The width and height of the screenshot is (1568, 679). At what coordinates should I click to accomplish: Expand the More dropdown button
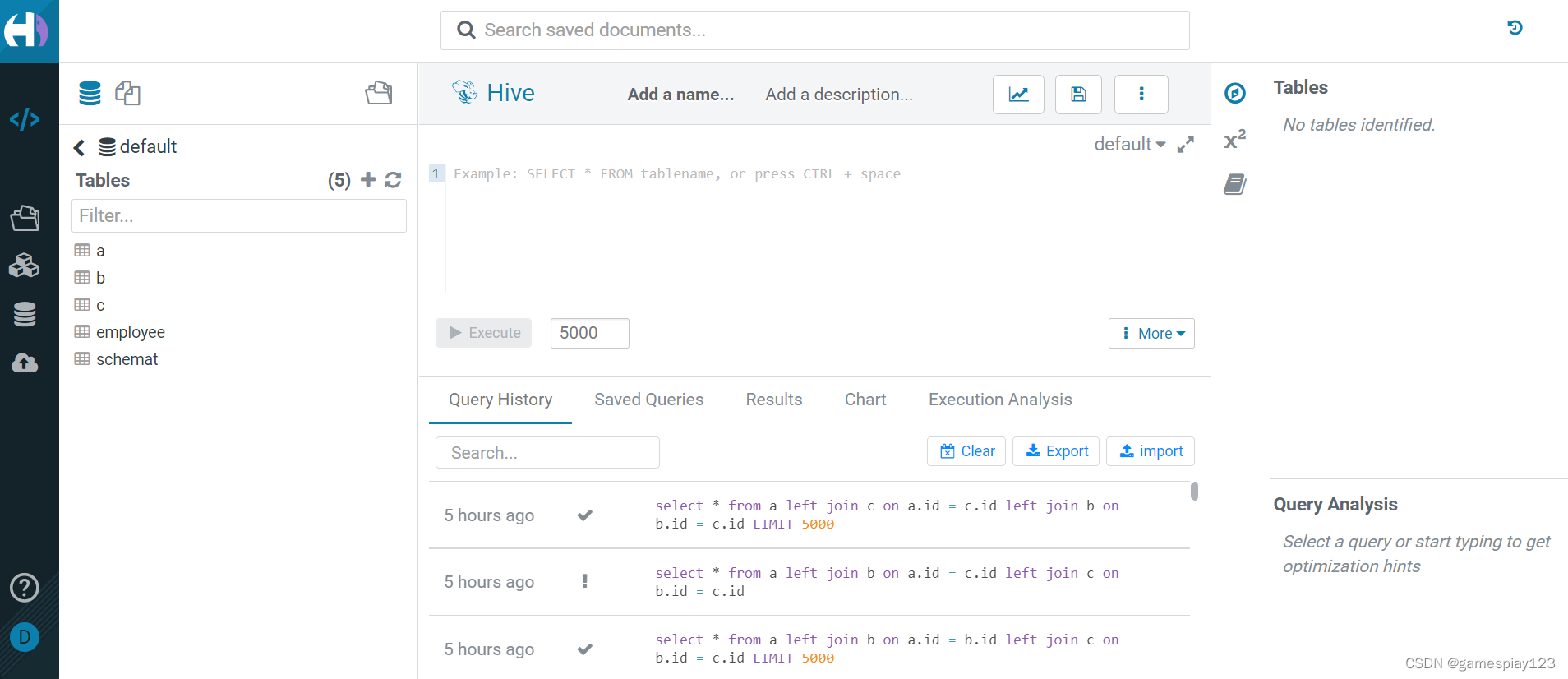click(x=1151, y=334)
